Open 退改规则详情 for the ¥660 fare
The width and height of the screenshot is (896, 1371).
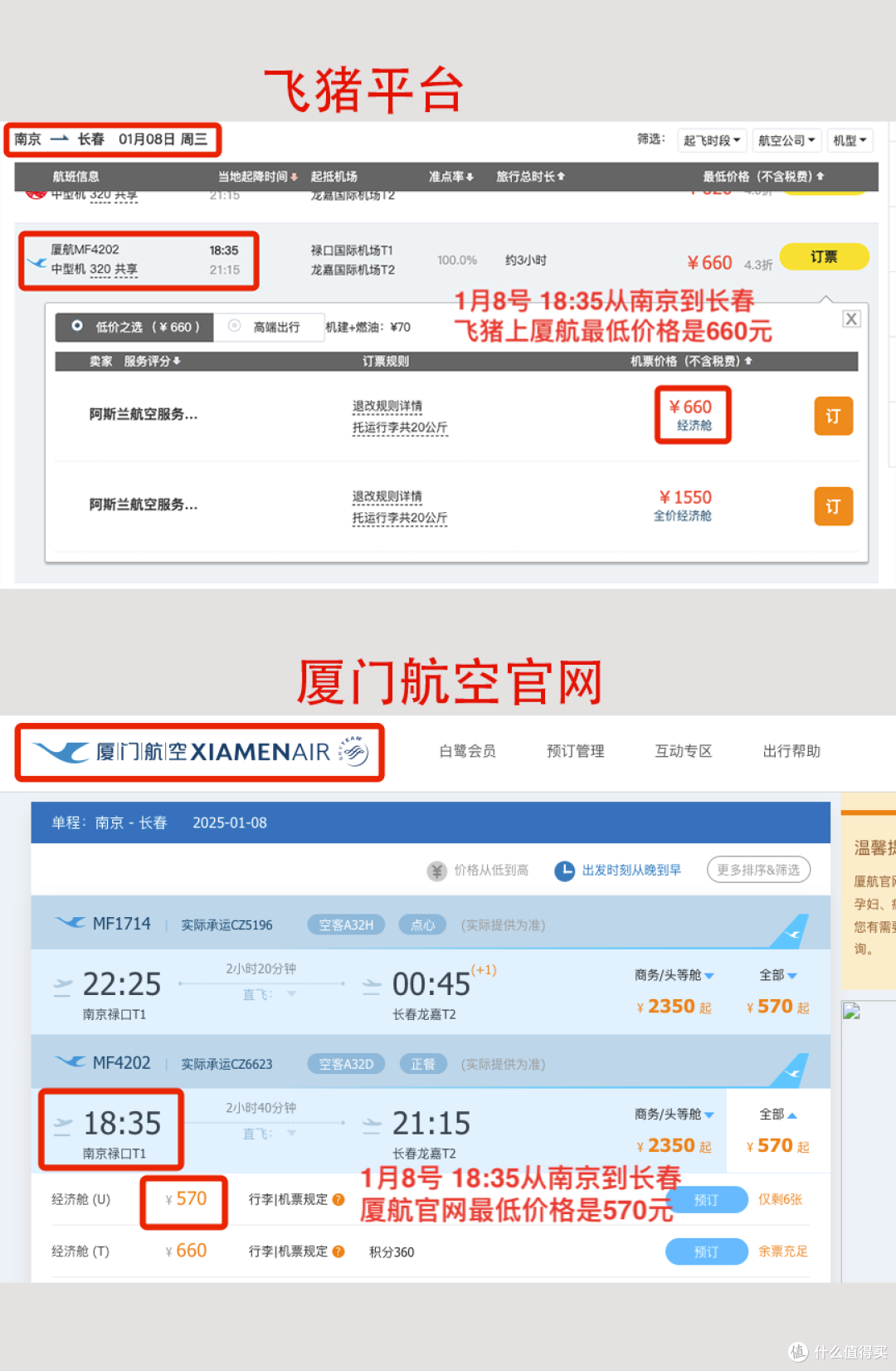click(387, 406)
